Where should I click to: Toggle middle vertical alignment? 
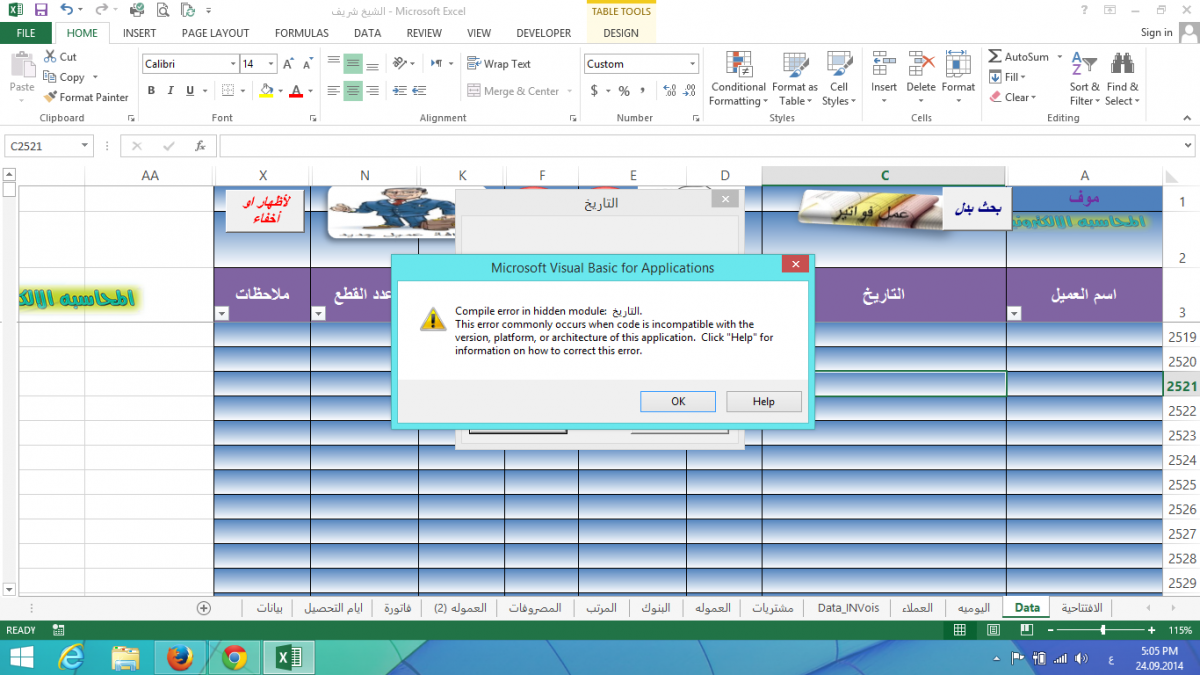(x=353, y=64)
